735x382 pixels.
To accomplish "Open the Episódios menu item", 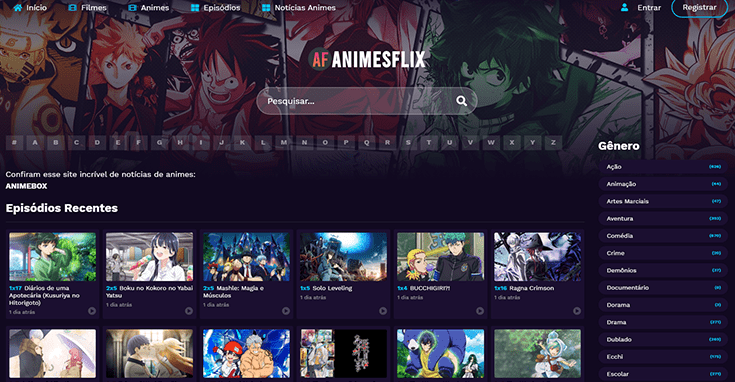I will 216,7.
